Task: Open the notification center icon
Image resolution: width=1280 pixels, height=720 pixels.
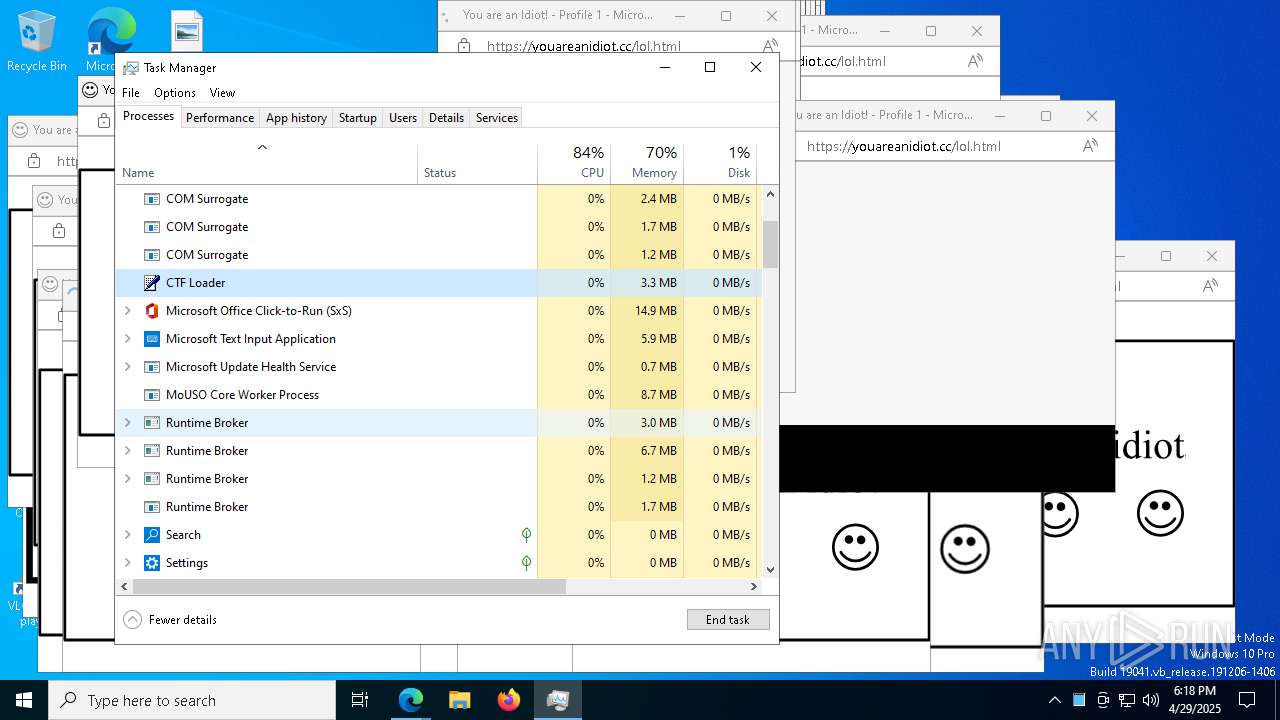Action: pos(1246,700)
